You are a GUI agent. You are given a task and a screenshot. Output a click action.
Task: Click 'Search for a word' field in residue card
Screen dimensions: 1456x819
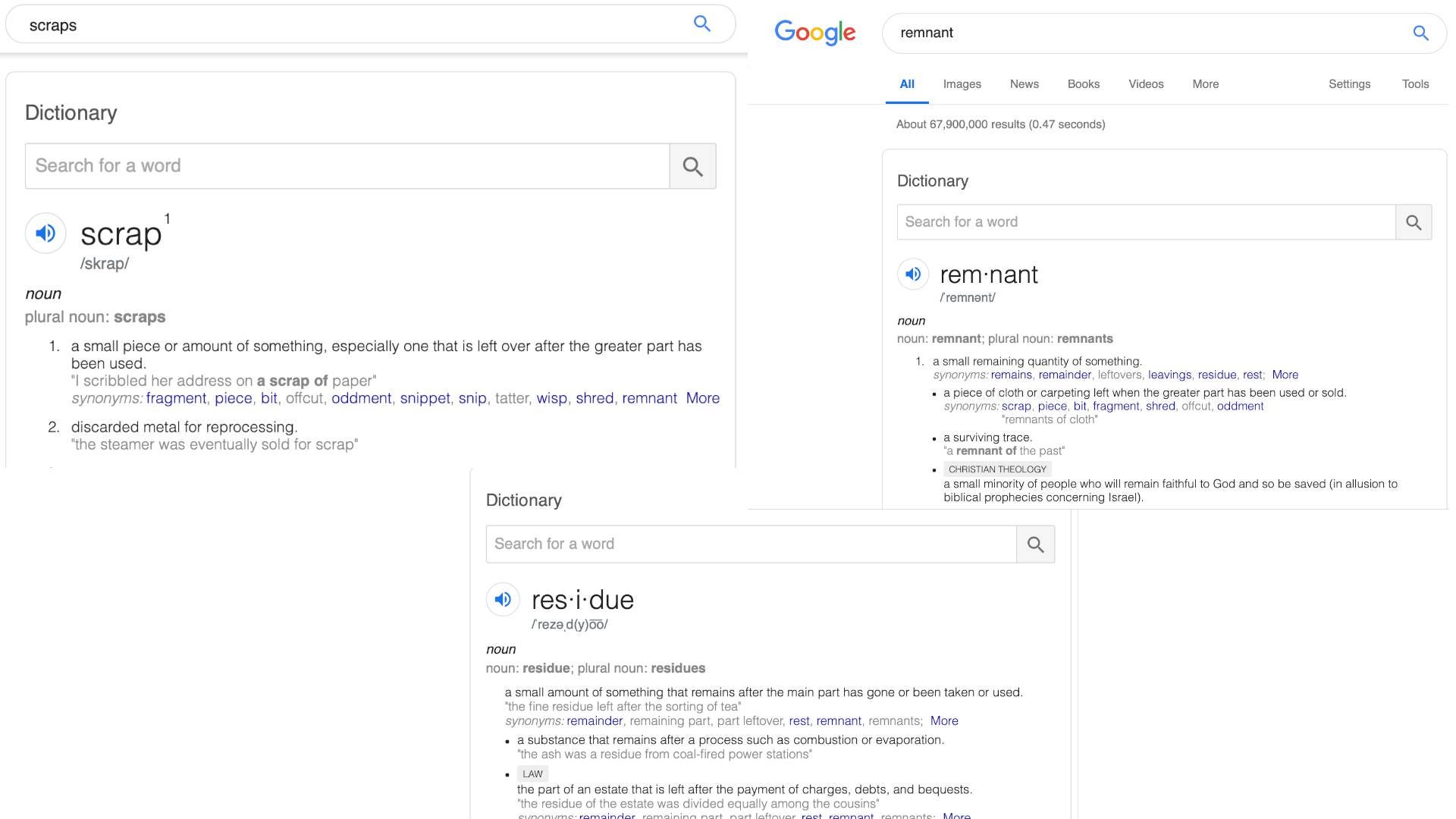[x=751, y=544]
